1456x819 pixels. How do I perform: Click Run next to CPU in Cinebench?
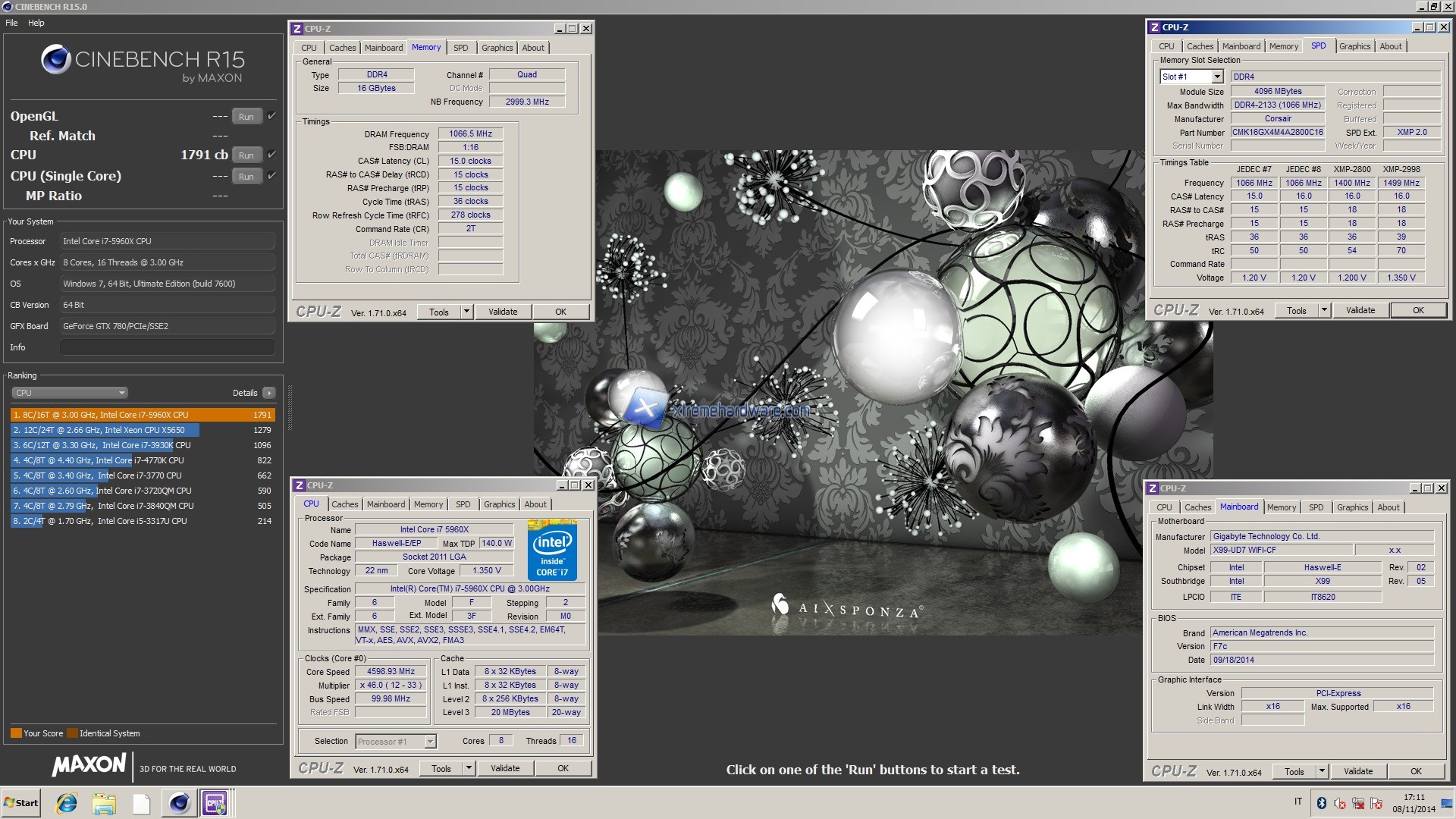click(246, 155)
